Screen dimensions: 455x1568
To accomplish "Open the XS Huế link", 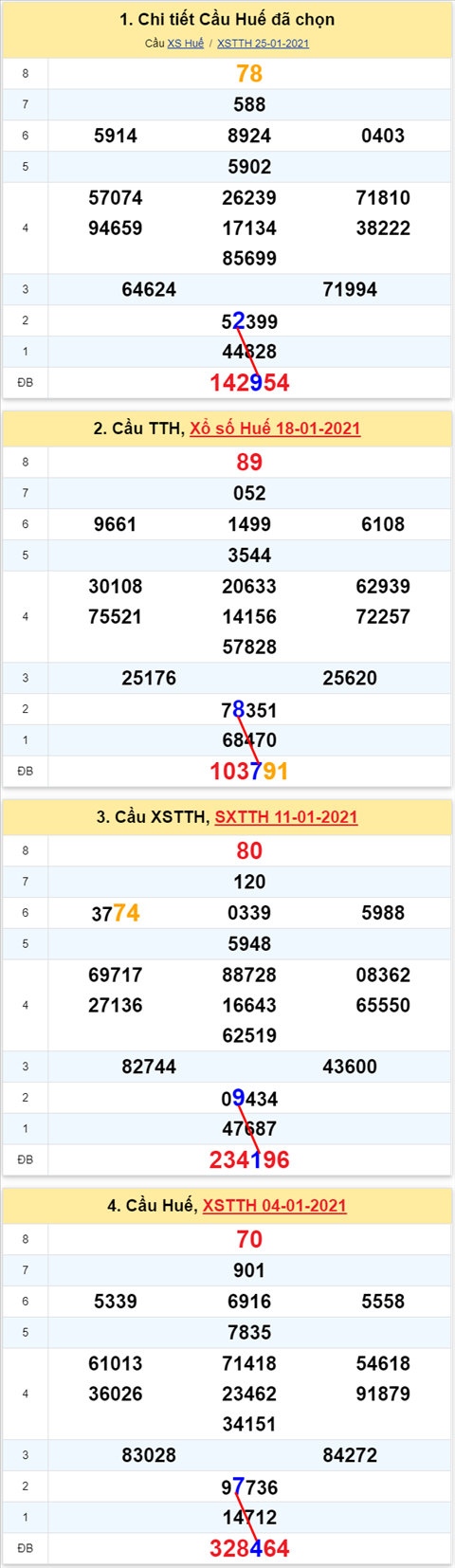I will tap(186, 44).
